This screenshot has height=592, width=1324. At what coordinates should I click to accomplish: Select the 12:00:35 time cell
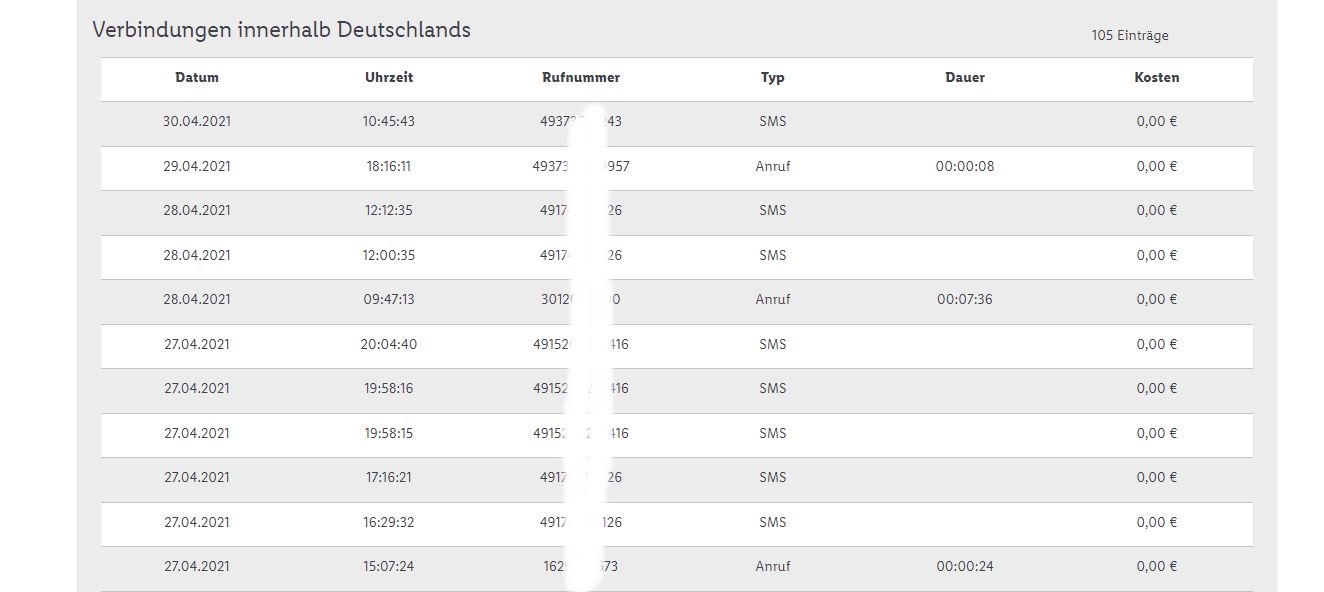point(389,256)
